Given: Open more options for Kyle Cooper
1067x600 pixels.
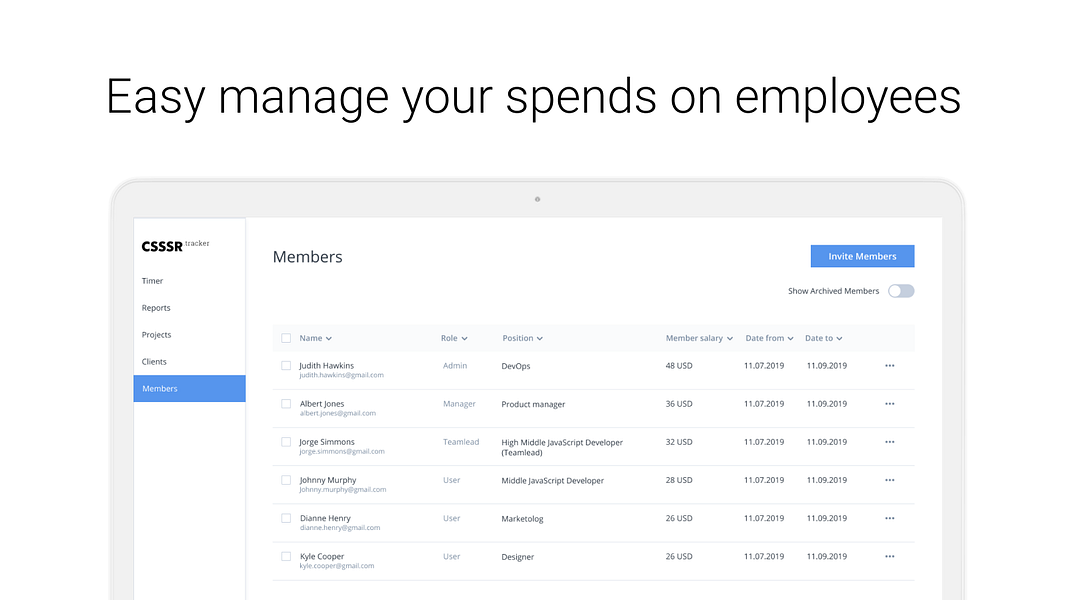Looking at the screenshot, I should [x=889, y=556].
